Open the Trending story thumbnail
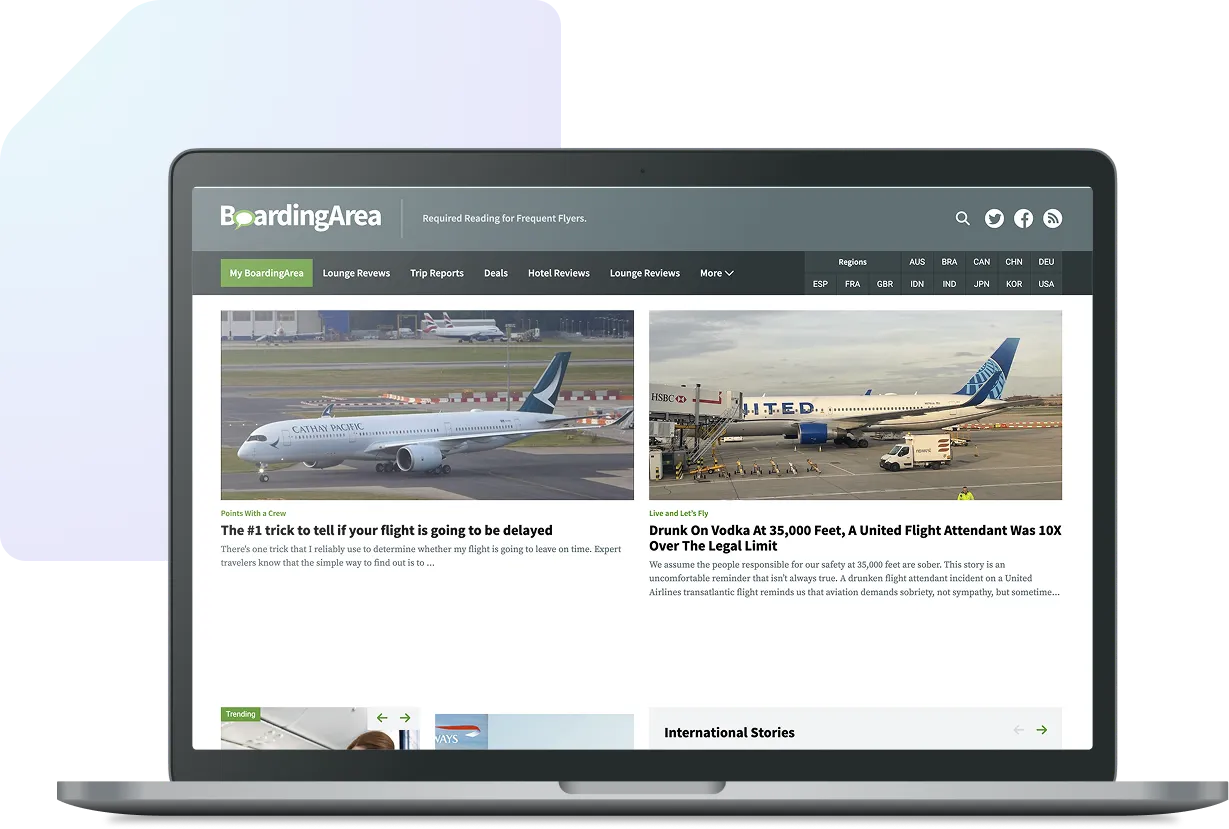Viewport: 1229px width, 829px height. click(320, 728)
